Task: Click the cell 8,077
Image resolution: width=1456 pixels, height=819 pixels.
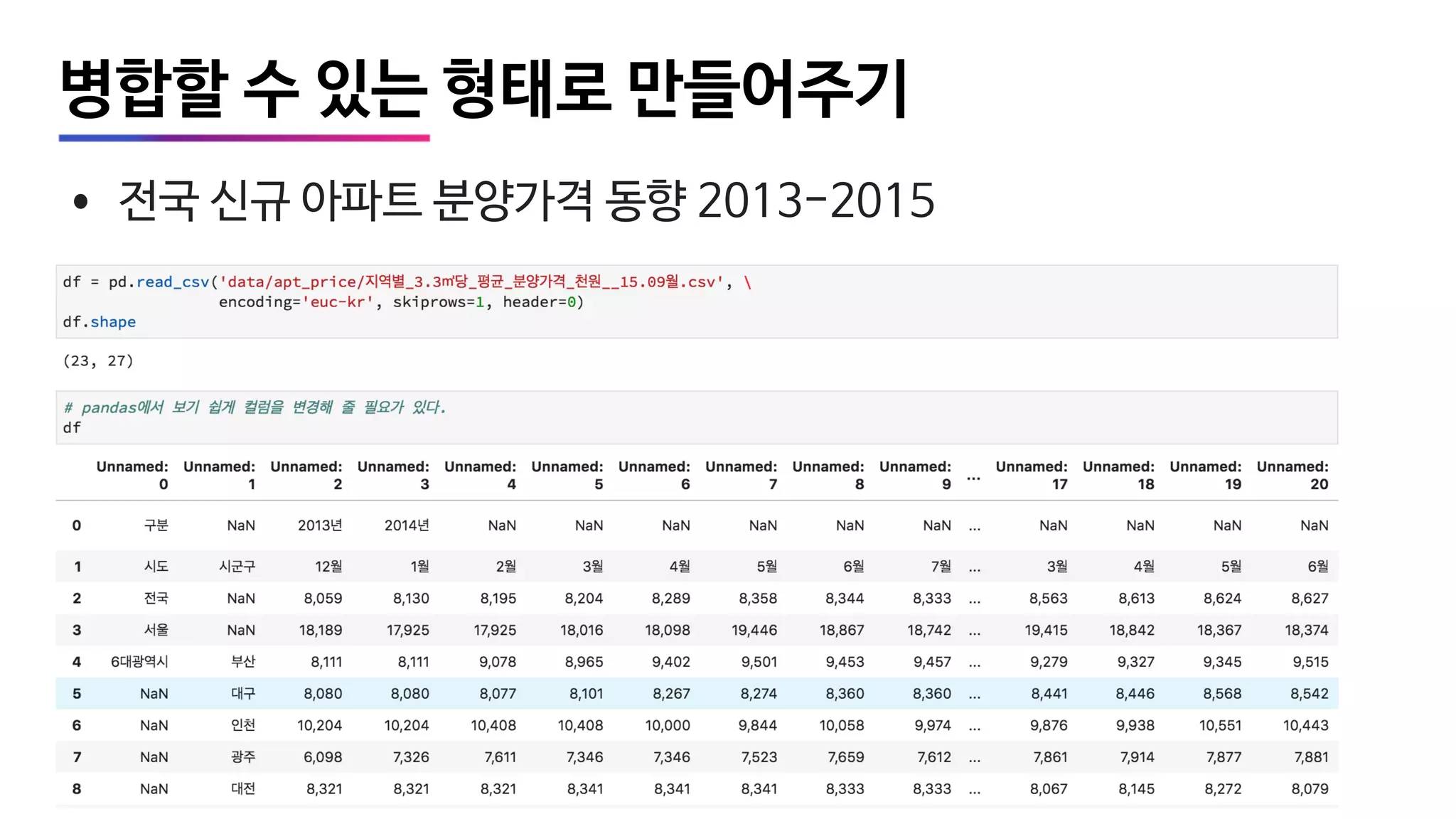Action: click(x=498, y=694)
